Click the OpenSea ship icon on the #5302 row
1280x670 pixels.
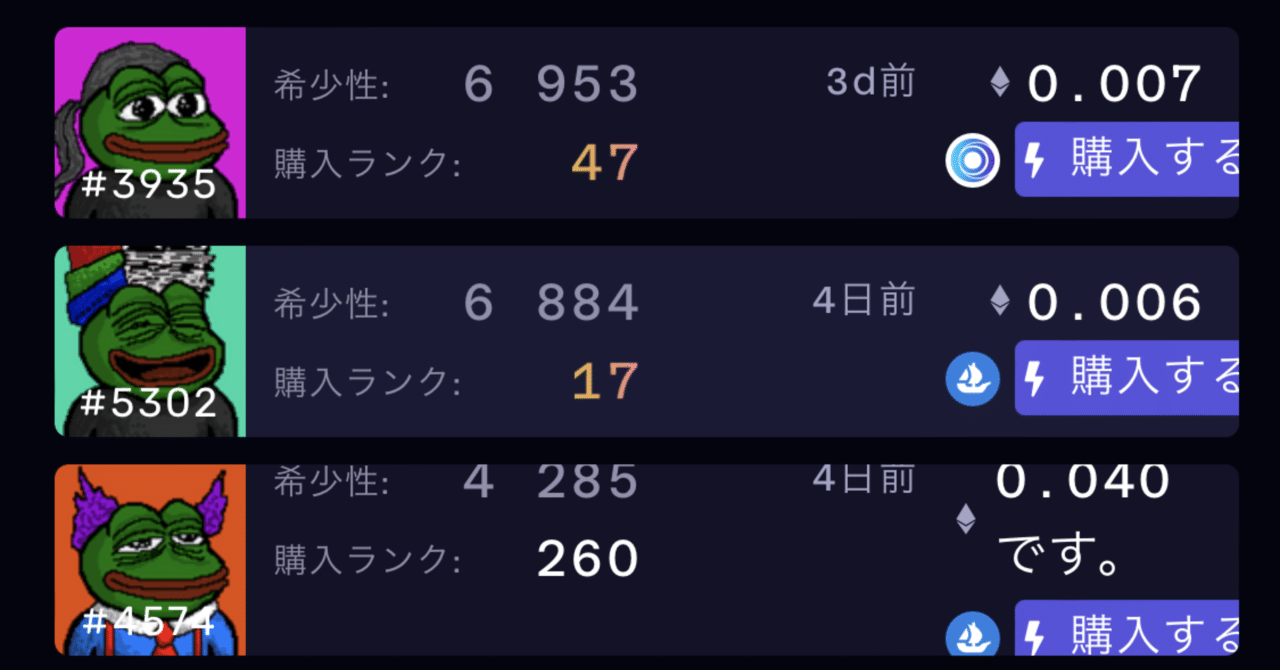click(x=971, y=380)
